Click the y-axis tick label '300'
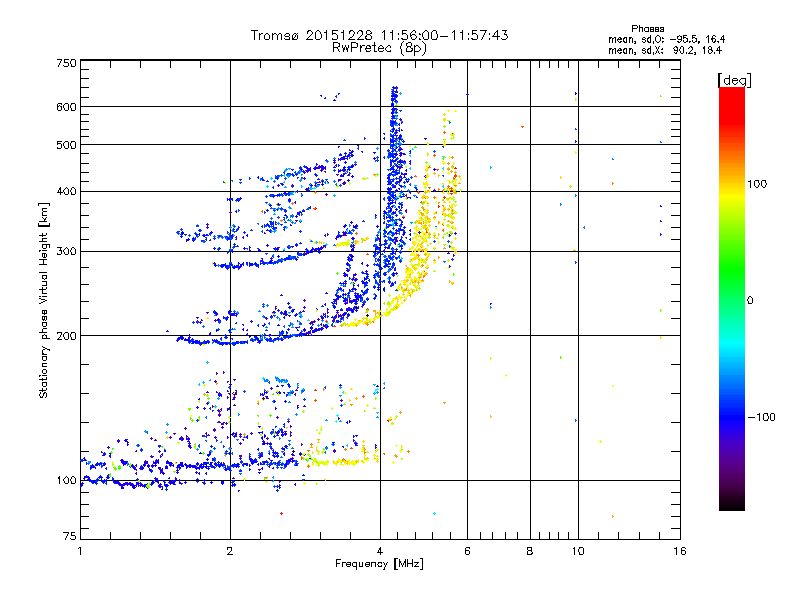800x600 pixels. 67,252
